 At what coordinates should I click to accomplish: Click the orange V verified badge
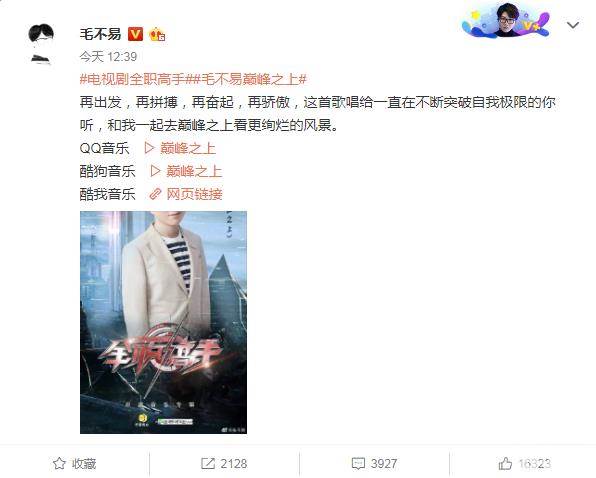(x=135, y=35)
